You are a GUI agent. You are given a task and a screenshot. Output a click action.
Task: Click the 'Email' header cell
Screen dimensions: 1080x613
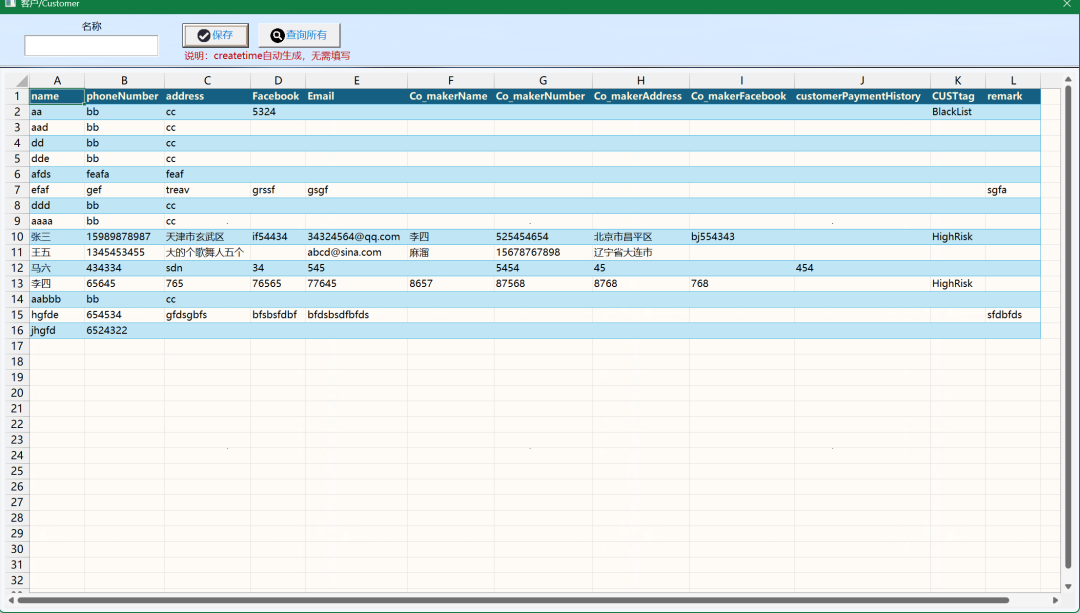[x=356, y=96]
